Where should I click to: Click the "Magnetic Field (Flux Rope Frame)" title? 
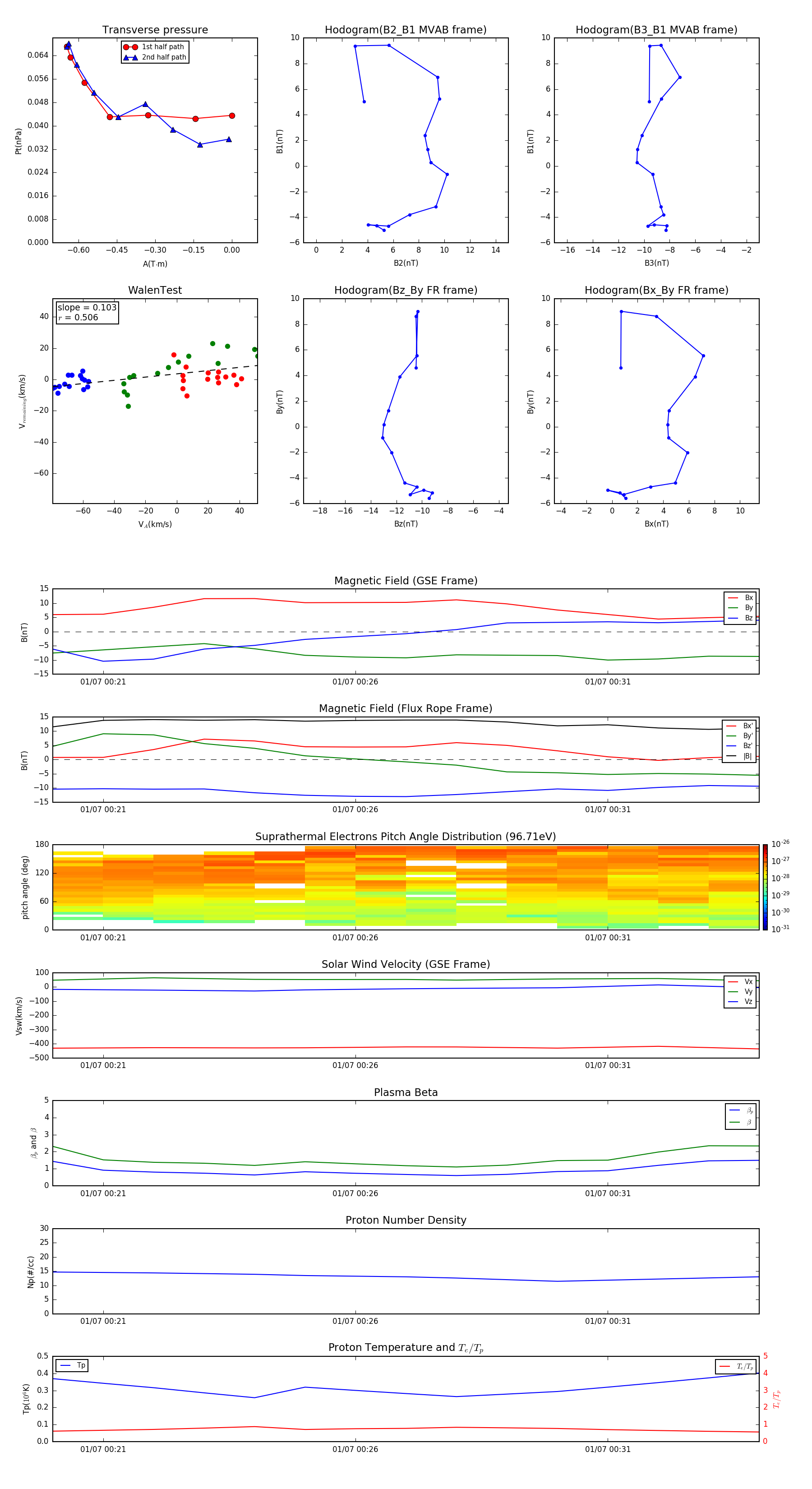point(406,709)
